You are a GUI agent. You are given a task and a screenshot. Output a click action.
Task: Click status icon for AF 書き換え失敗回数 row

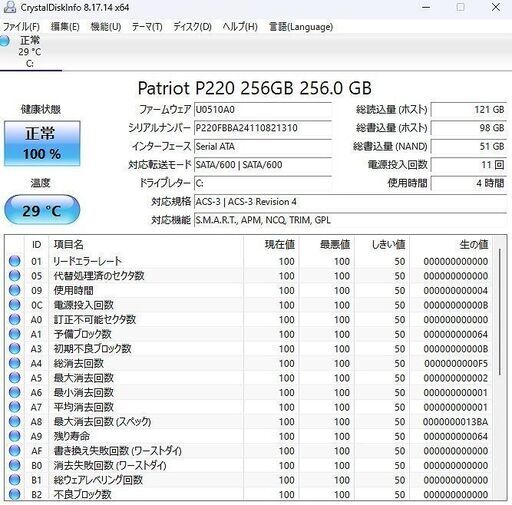click(x=14, y=451)
